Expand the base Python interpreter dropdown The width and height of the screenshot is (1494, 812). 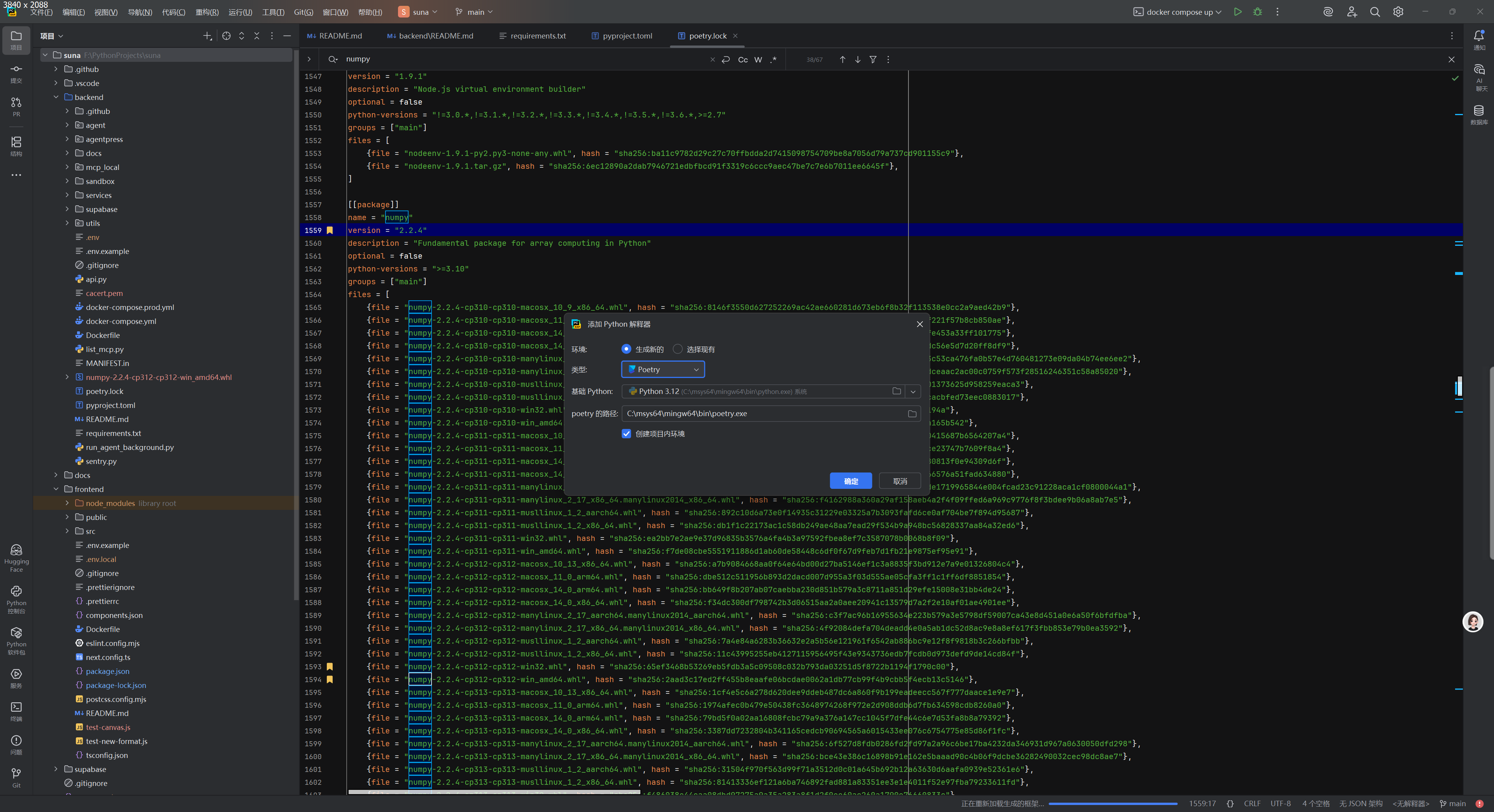[913, 391]
